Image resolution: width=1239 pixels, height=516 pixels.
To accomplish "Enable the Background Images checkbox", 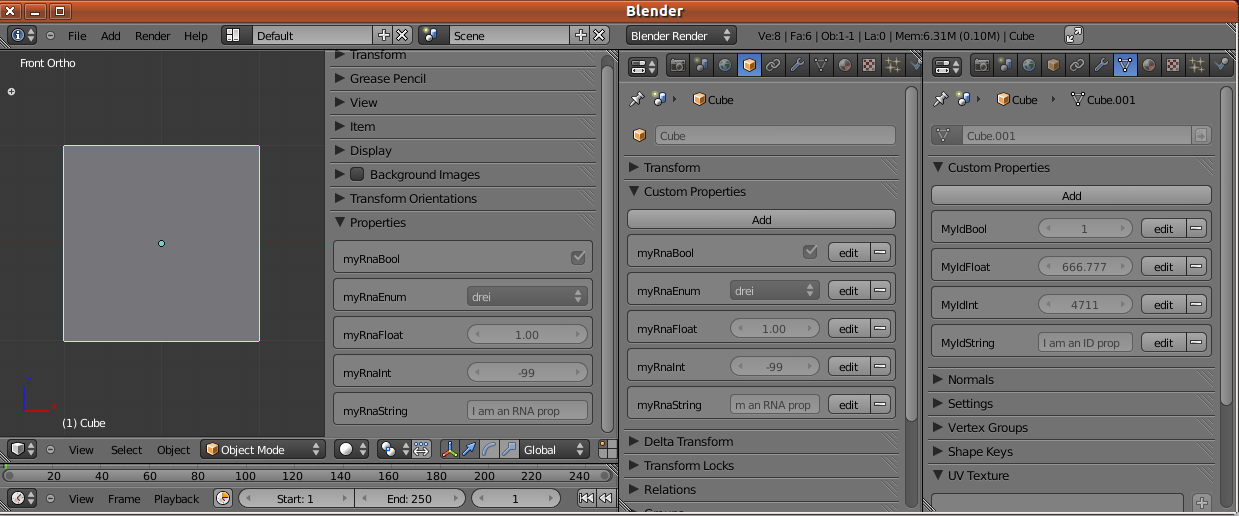I will tap(357, 174).
